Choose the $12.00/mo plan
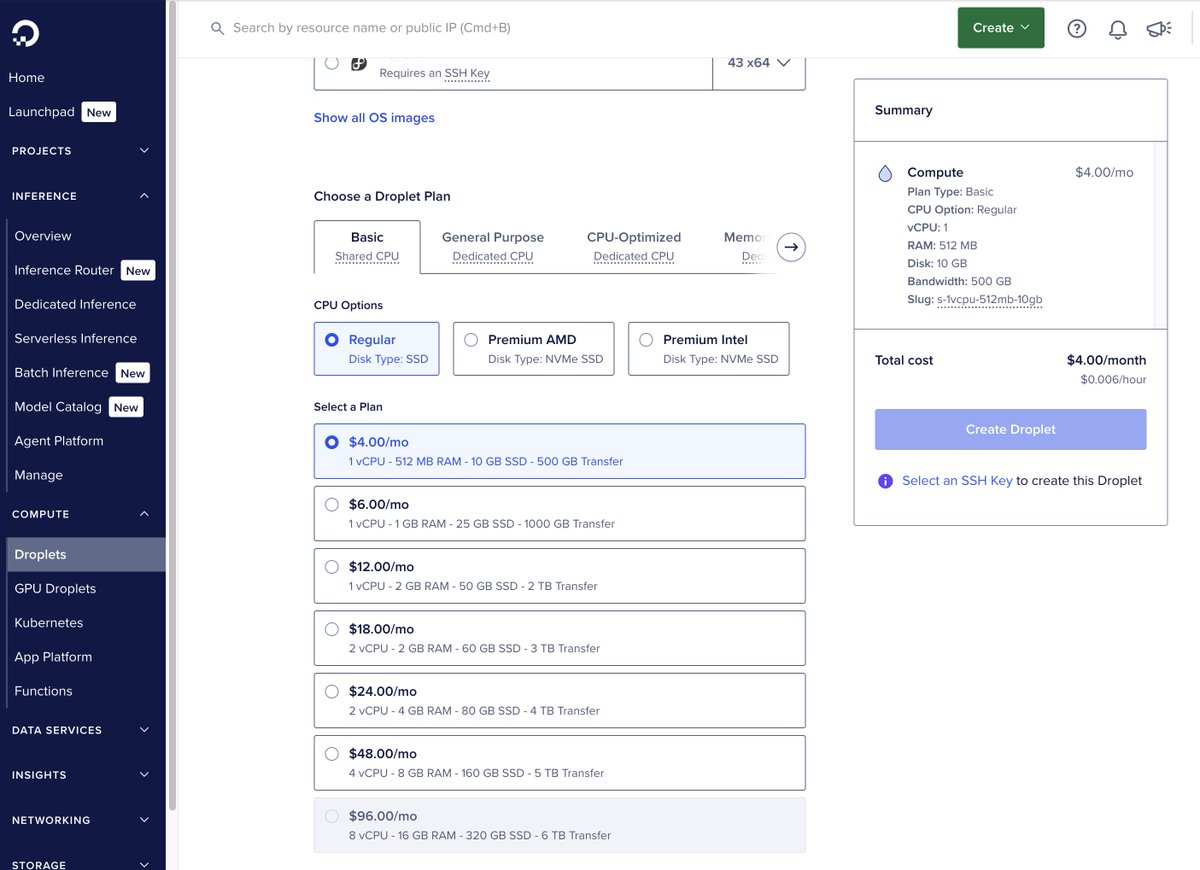 click(559, 576)
